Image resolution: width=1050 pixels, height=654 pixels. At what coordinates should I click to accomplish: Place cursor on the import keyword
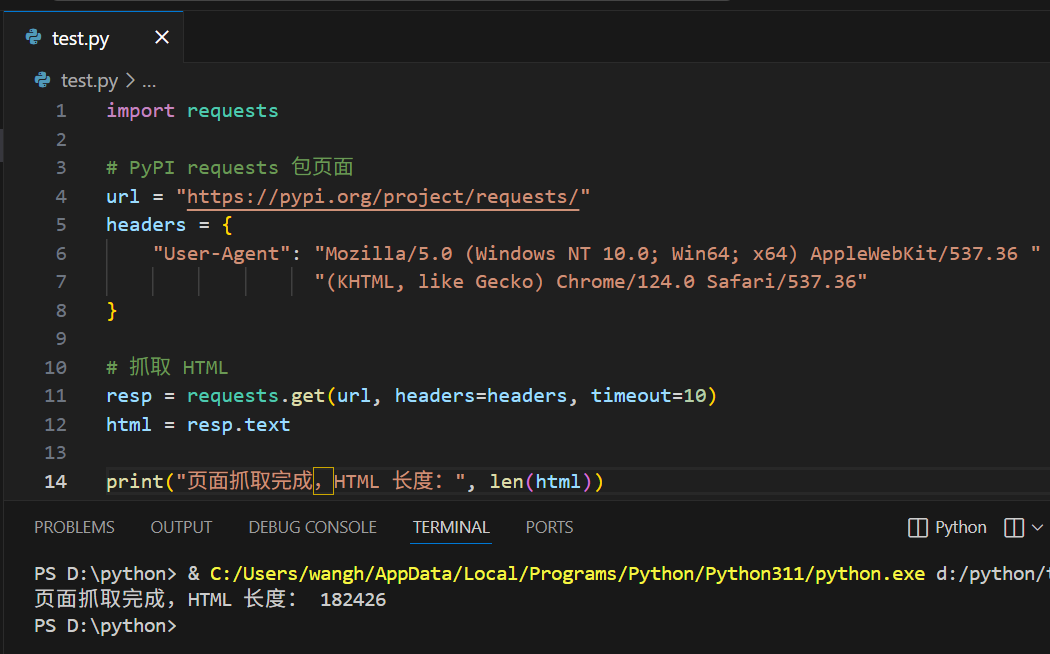140,110
